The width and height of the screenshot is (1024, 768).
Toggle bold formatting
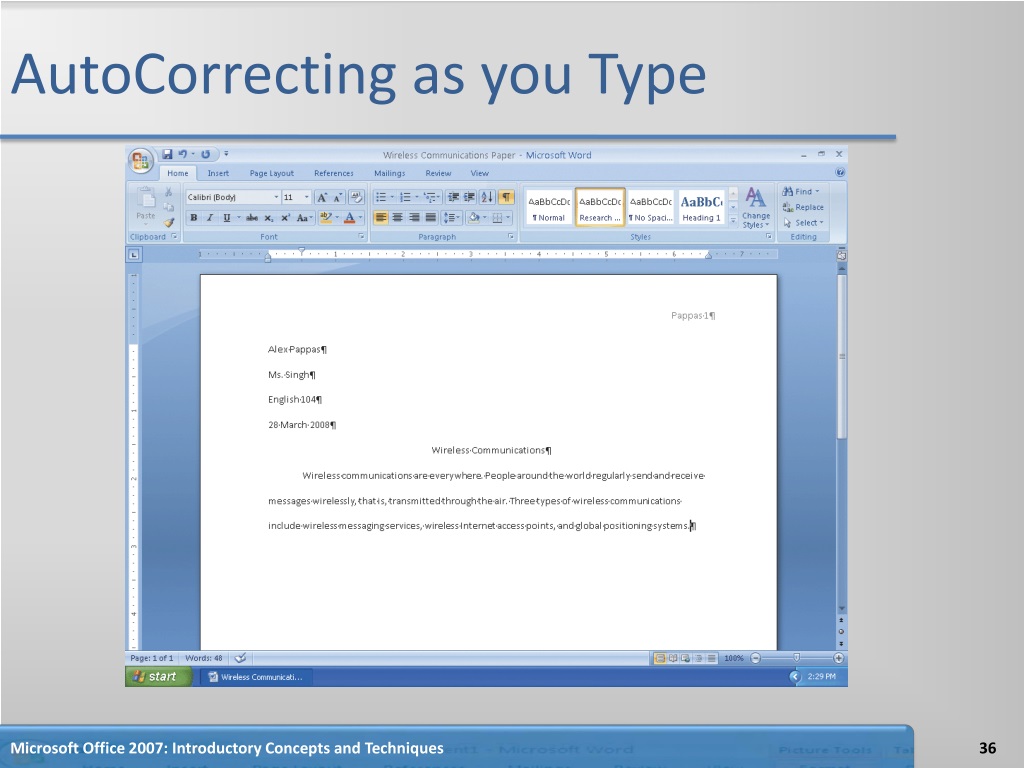click(x=193, y=217)
